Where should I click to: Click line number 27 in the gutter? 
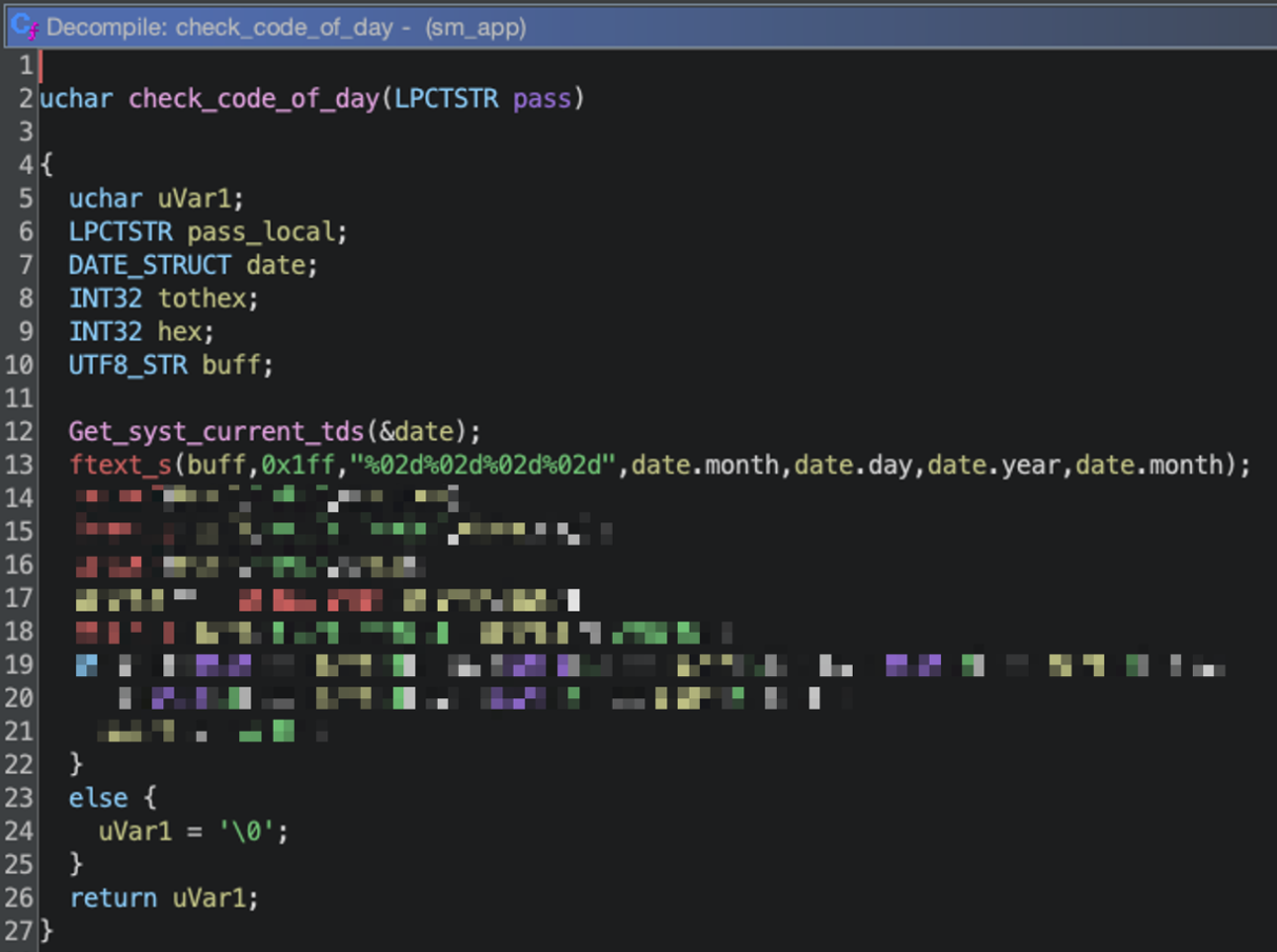pos(19,931)
